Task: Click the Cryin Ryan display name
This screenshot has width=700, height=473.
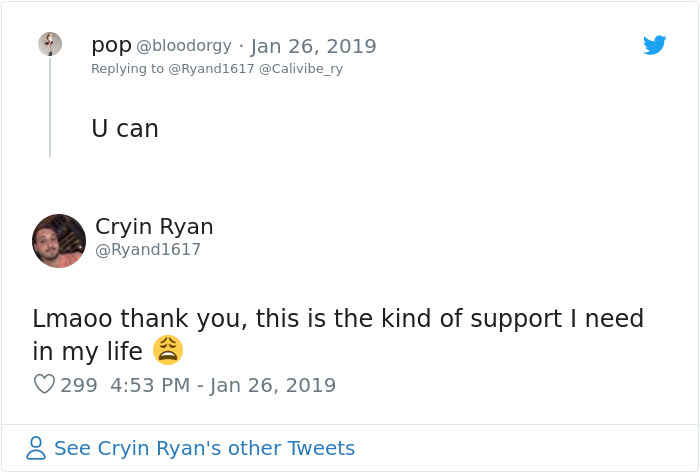Action: click(x=154, y=227)
